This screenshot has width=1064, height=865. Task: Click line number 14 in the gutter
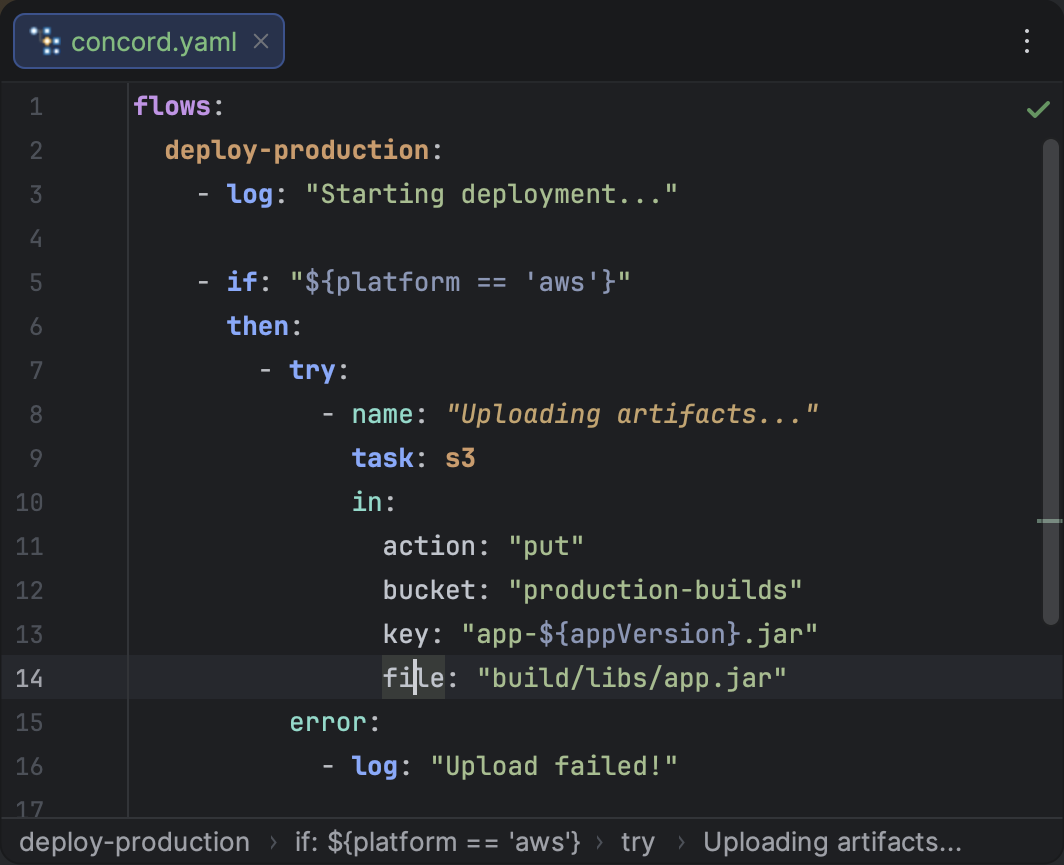pos(30,678)
